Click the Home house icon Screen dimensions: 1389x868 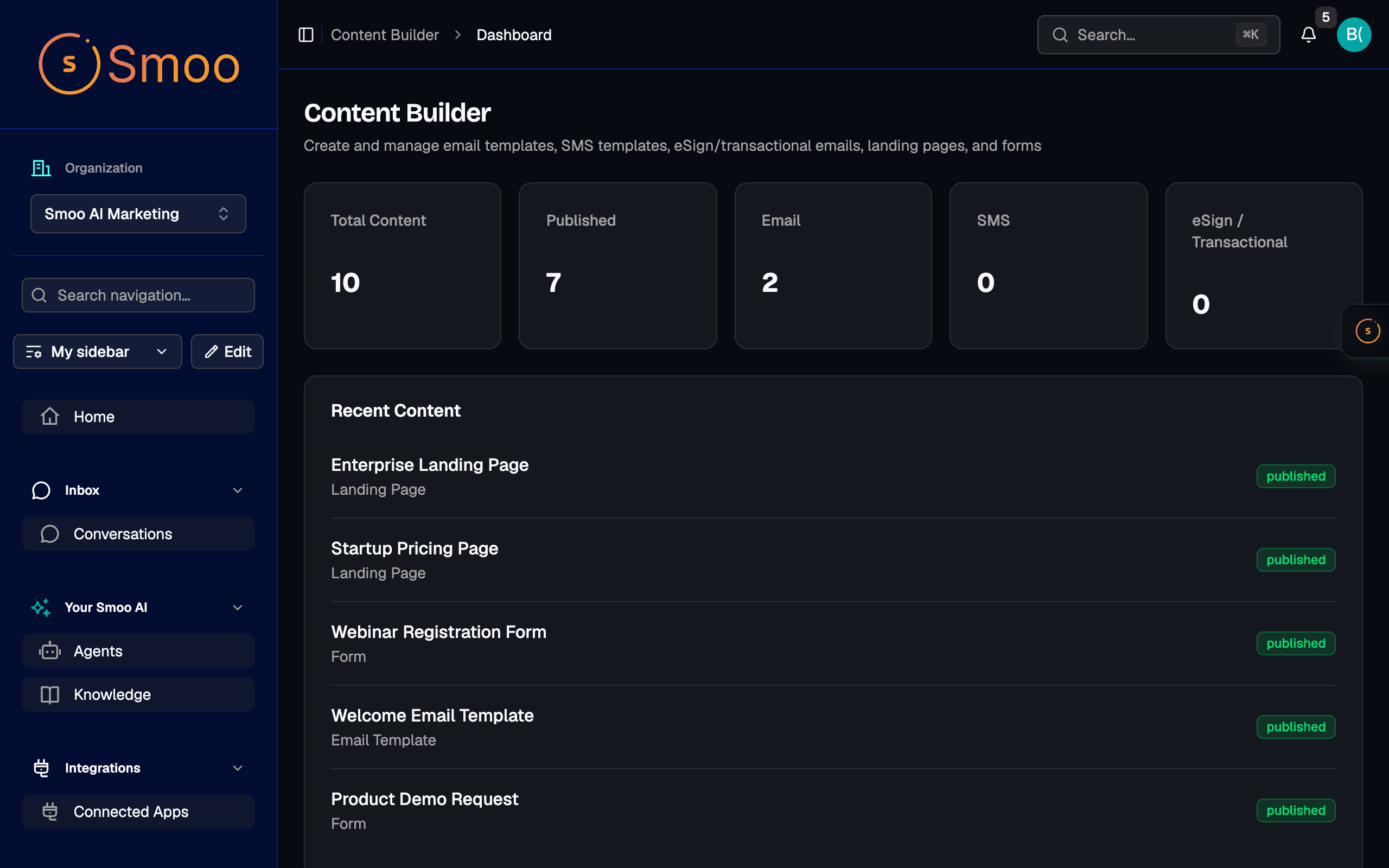[x=50, y=417]
